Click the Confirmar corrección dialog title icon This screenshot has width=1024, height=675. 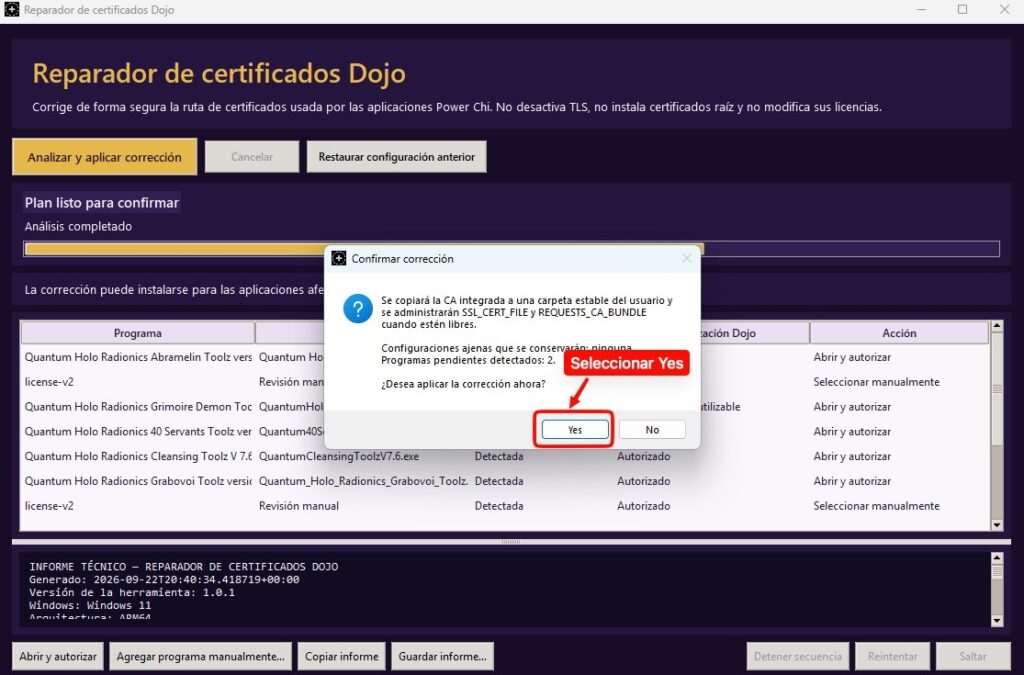coord(339,259)
